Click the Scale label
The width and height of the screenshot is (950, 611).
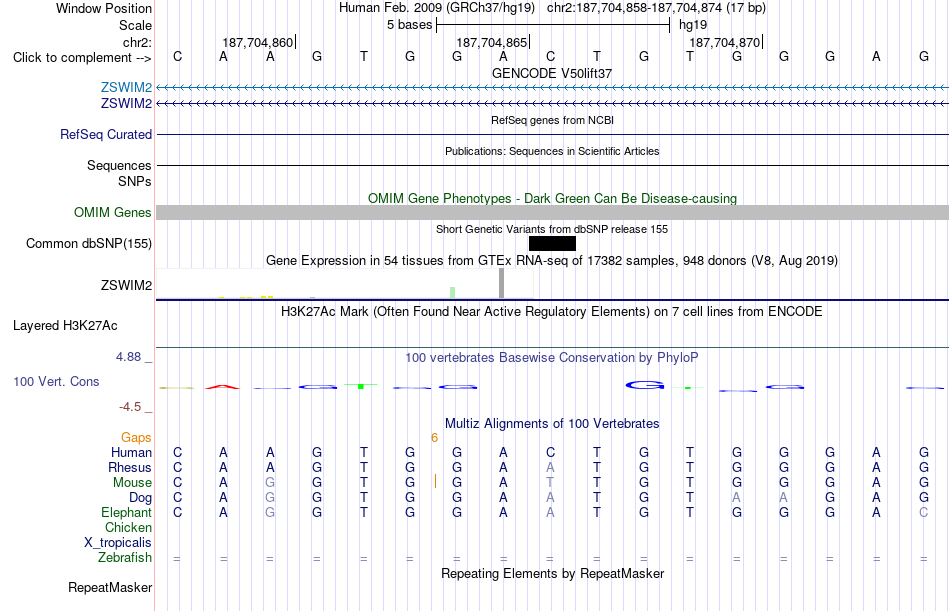click(136, 25)
